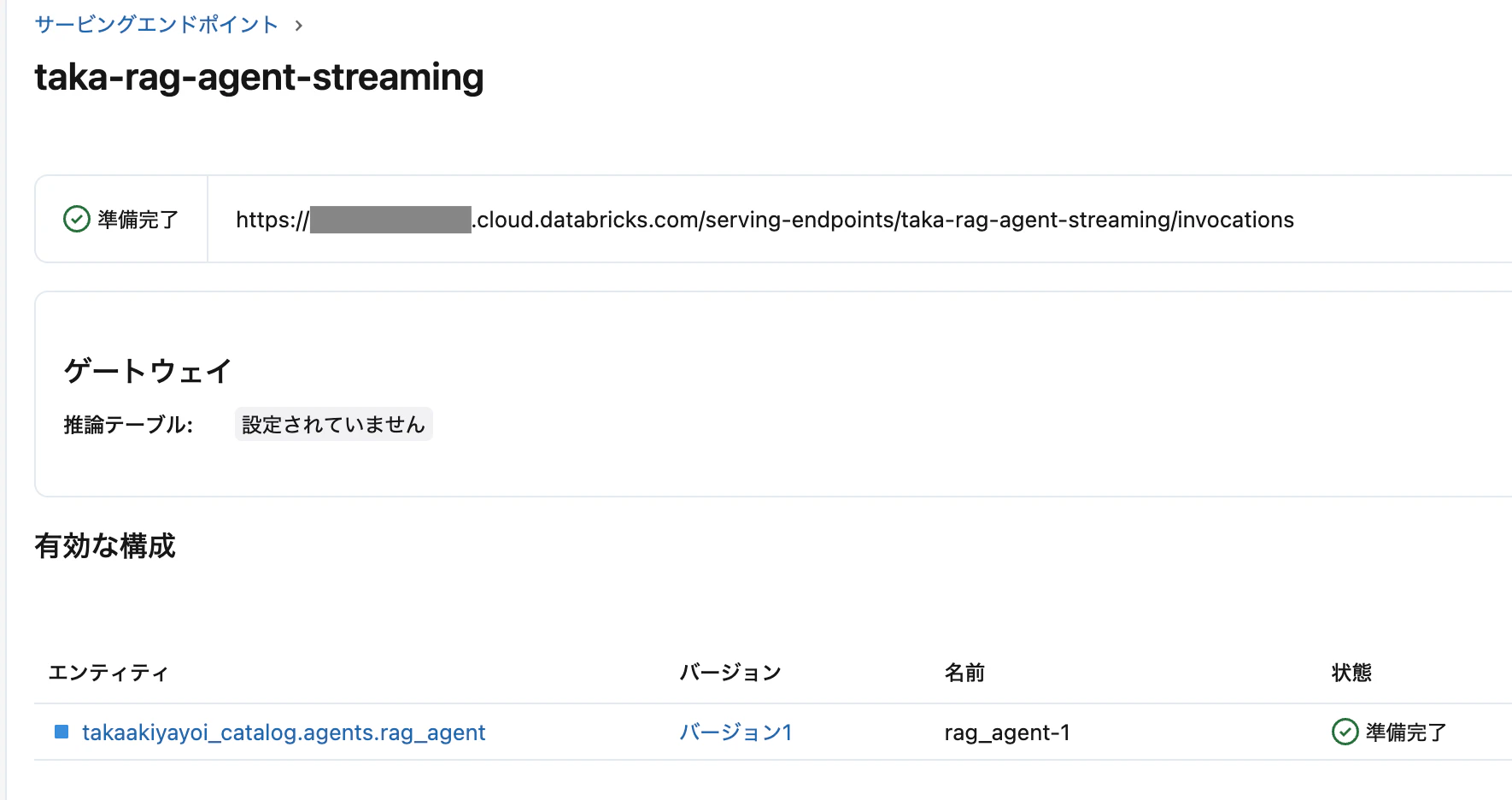Click the 有効な構成 heading
The height and width of the screenshot is (800, 1512).
click(105, 545)
